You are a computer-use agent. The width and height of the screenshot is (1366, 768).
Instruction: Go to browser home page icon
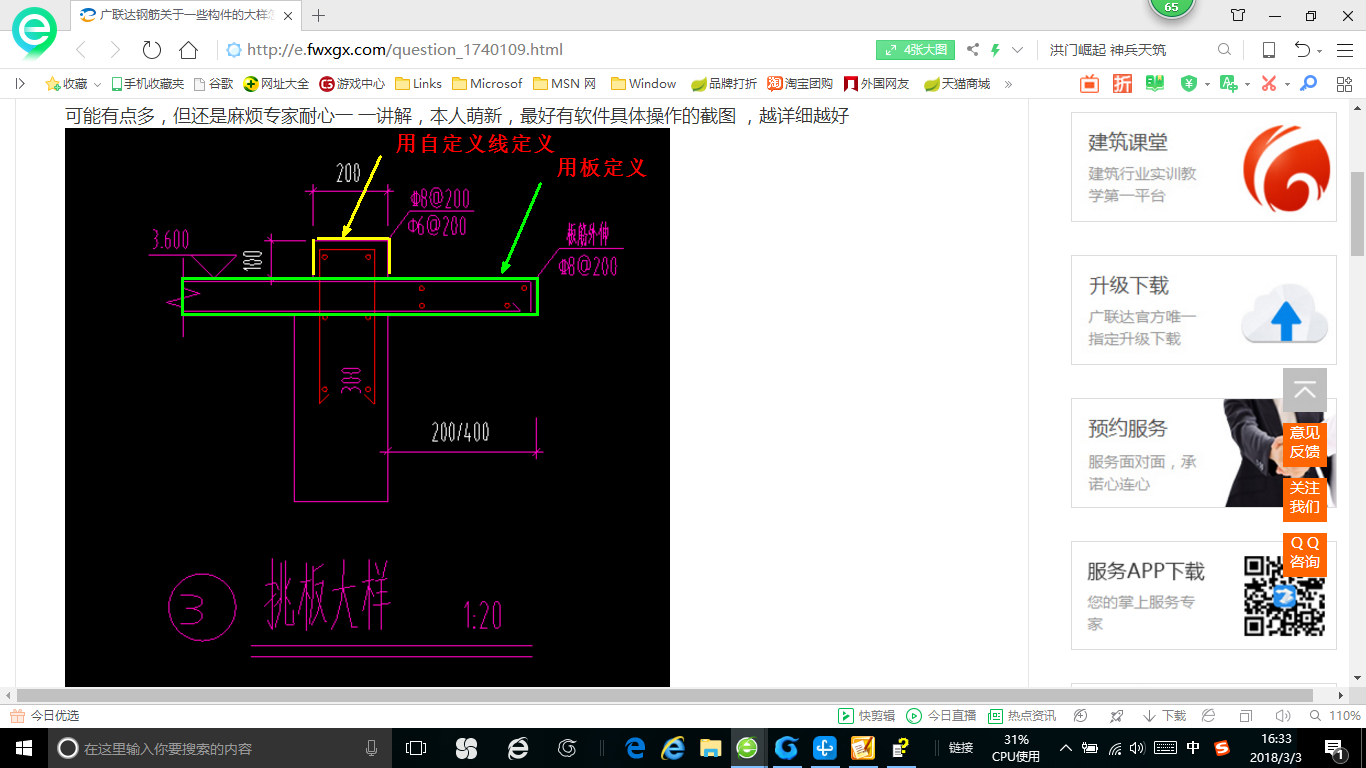pyautogui.click(x=188, y=50)
